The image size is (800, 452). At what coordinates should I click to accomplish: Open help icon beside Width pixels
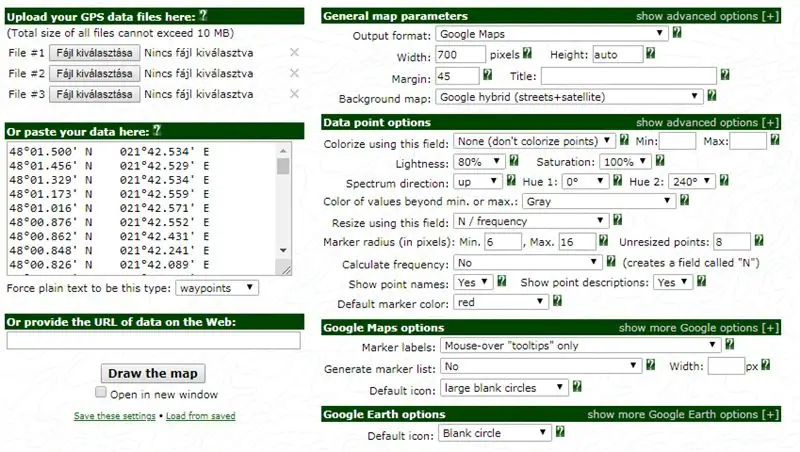[x=527, y=53]
